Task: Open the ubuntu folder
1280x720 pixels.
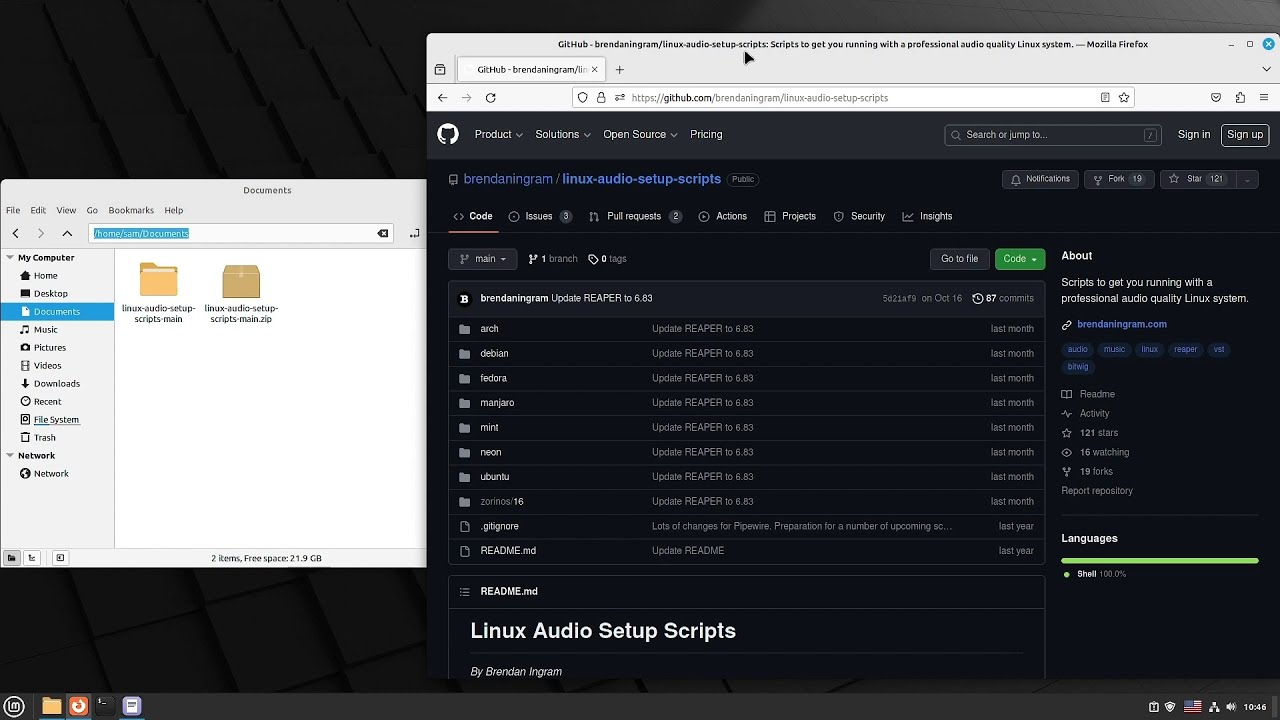Action: tap(494, 477)
